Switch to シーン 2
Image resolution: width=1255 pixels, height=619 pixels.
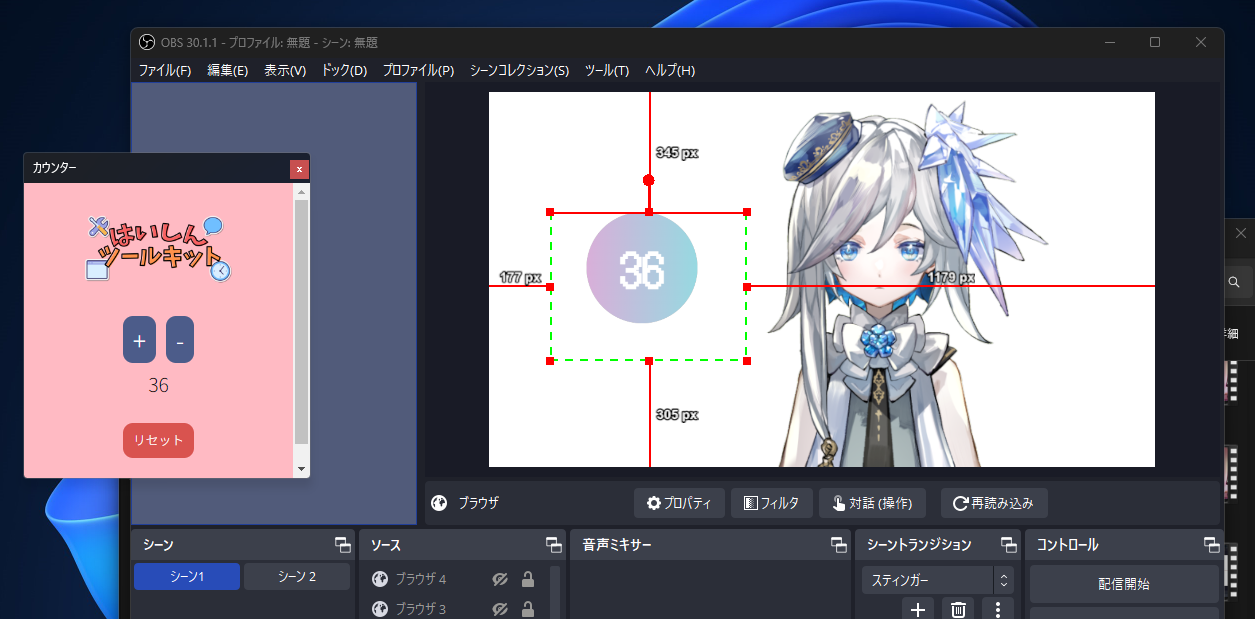click(x=296, y=576)
